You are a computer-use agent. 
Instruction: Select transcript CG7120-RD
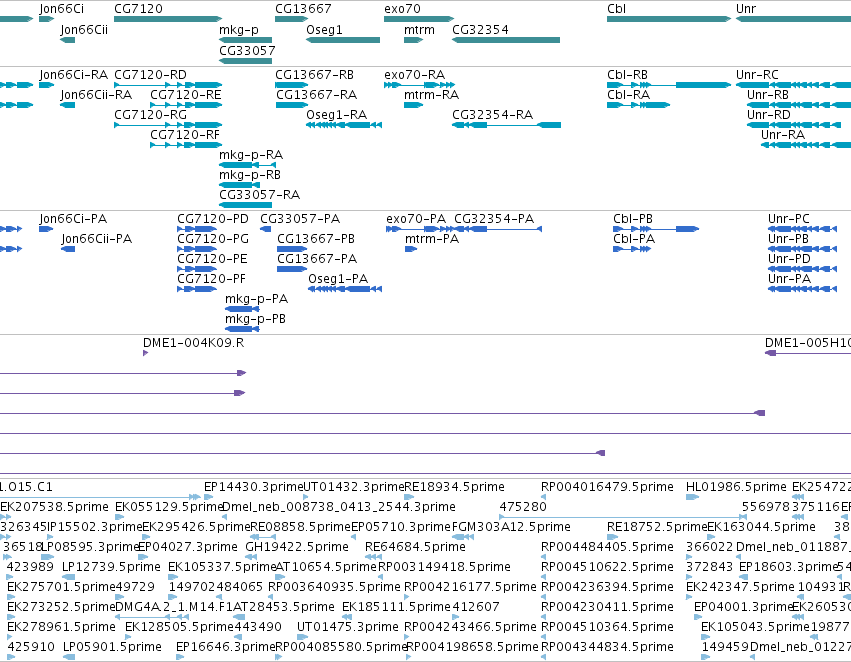click(x=168, y=85)
